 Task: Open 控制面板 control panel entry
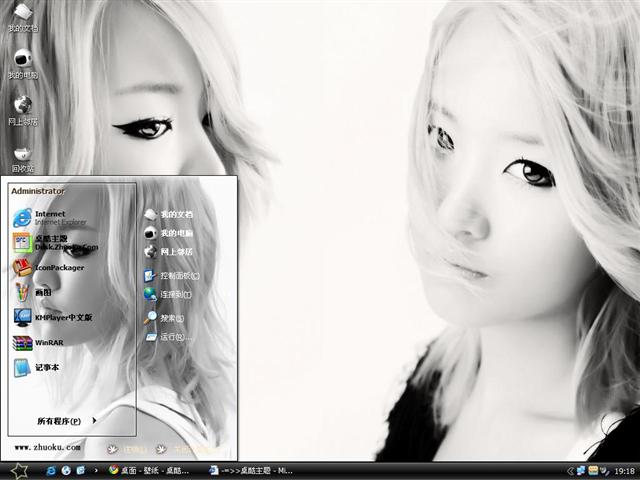pos(172,276)
